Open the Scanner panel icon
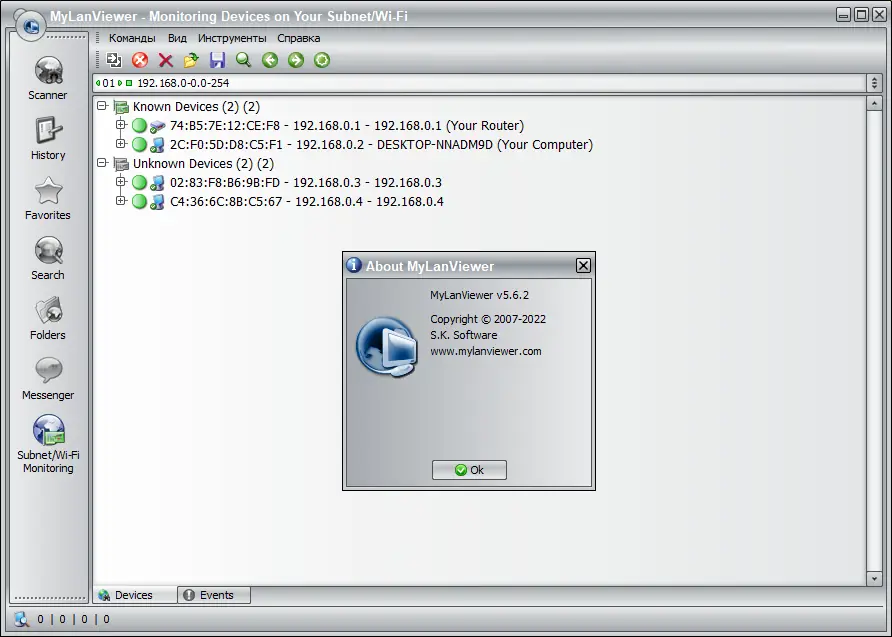 48,71
